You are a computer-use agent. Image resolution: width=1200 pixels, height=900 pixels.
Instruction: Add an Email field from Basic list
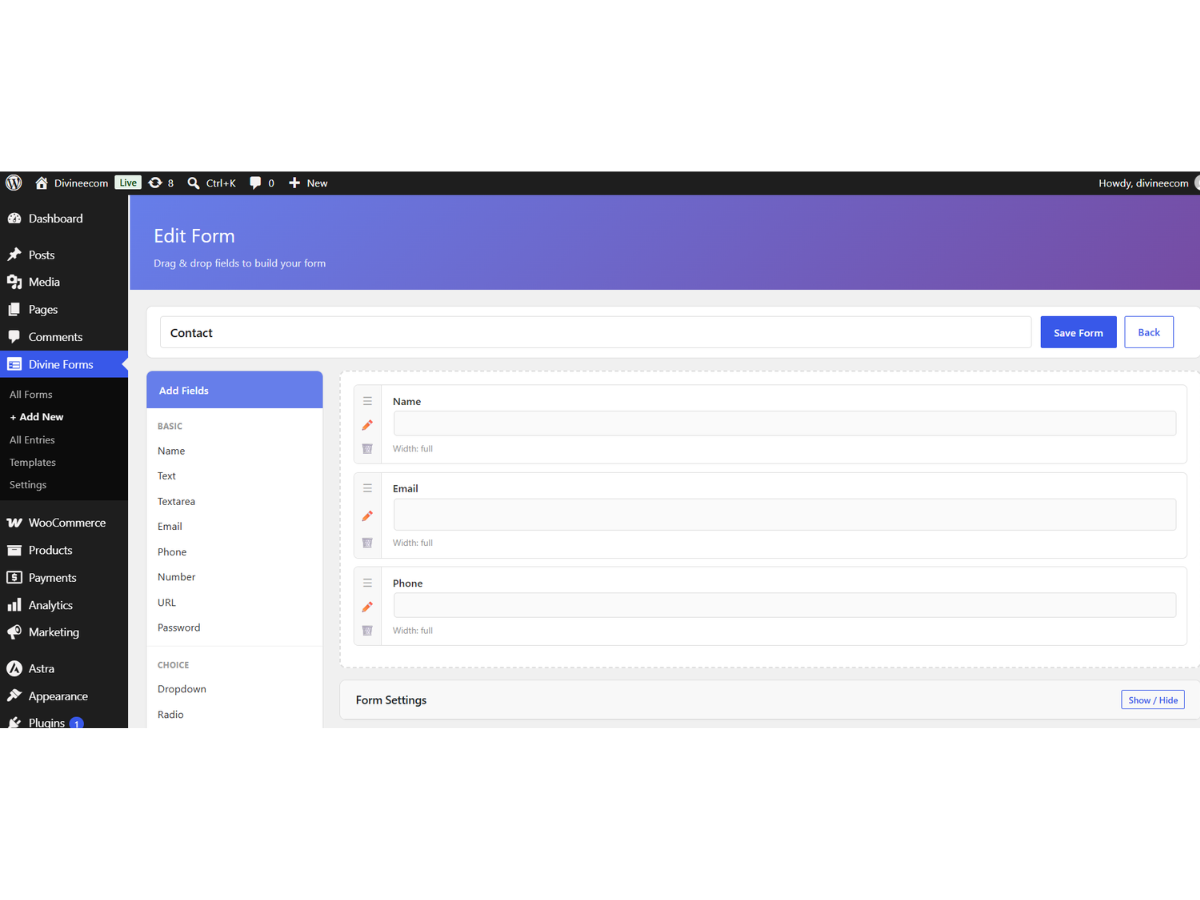point(170,526)
